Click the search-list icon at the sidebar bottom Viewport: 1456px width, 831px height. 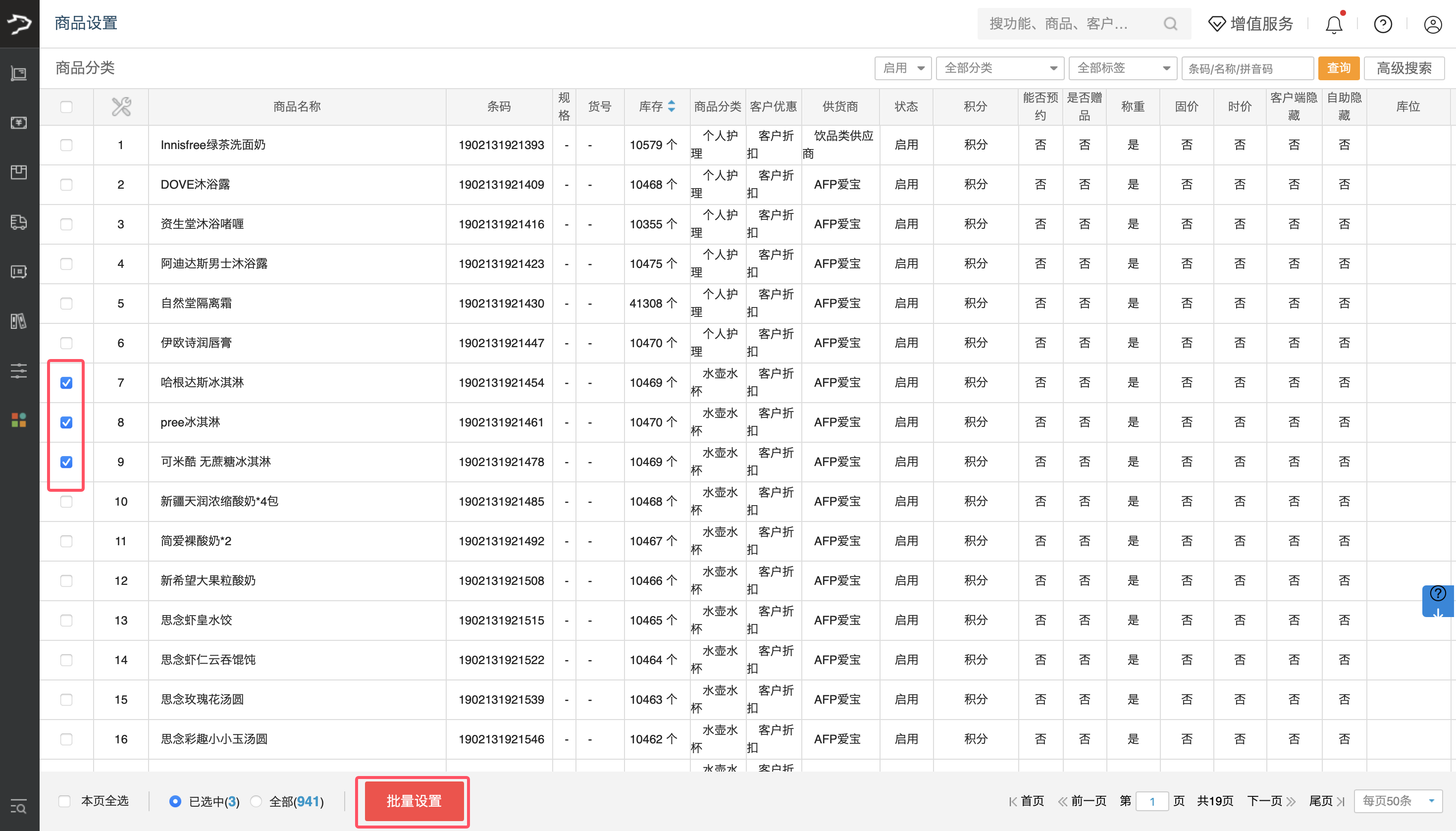[19, 806]
